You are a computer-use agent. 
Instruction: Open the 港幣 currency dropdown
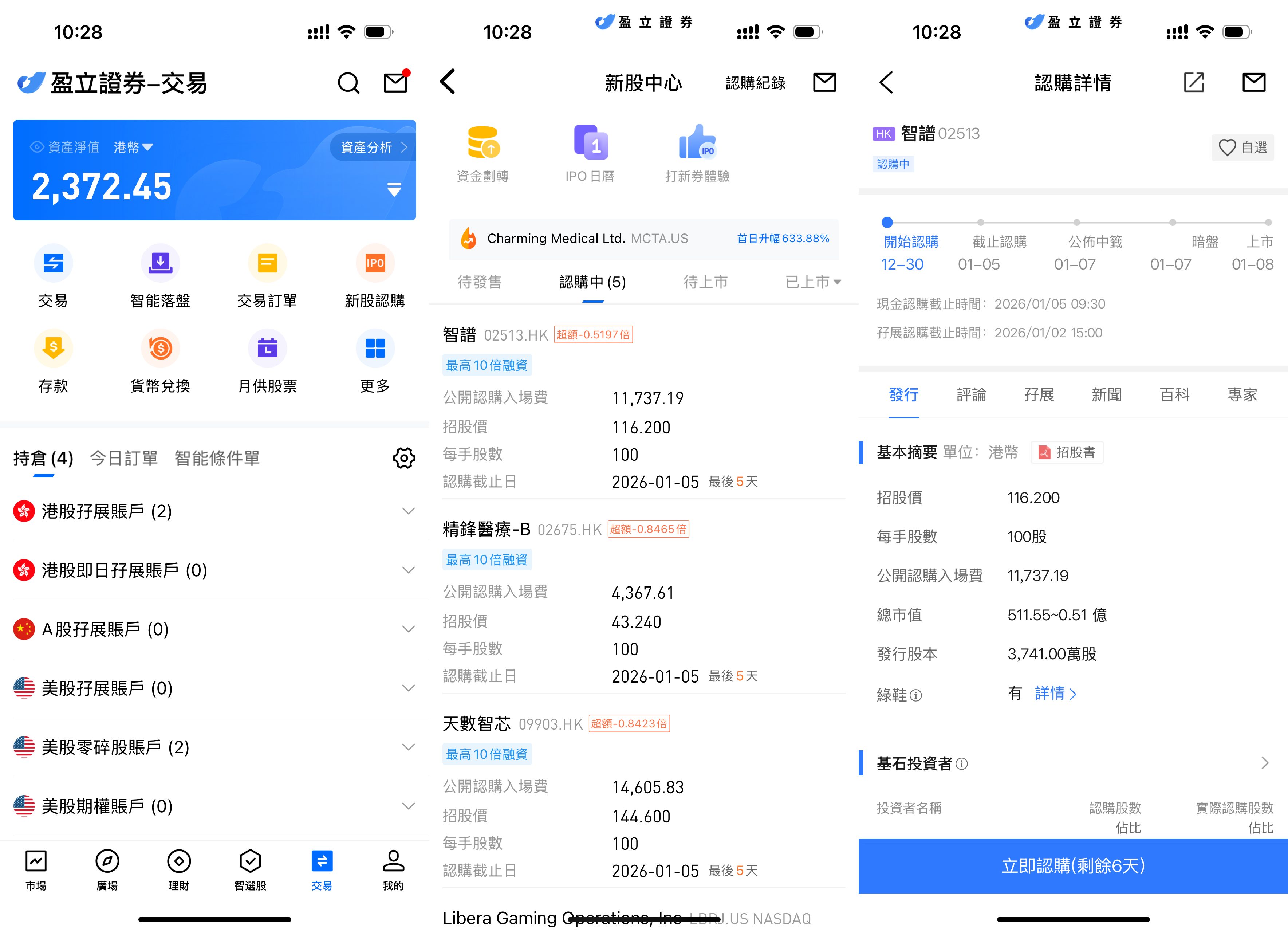pyautogui.click(x=133, y=148)
